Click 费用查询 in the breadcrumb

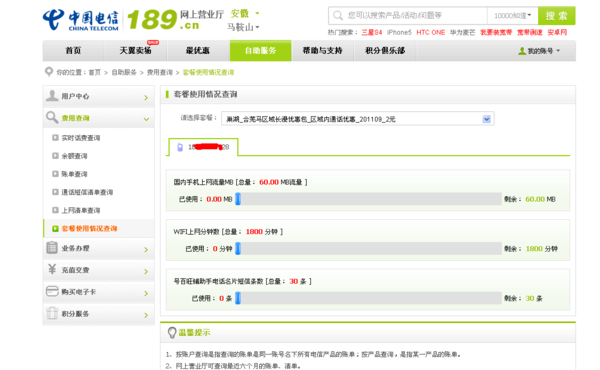(x=160, y=72)
